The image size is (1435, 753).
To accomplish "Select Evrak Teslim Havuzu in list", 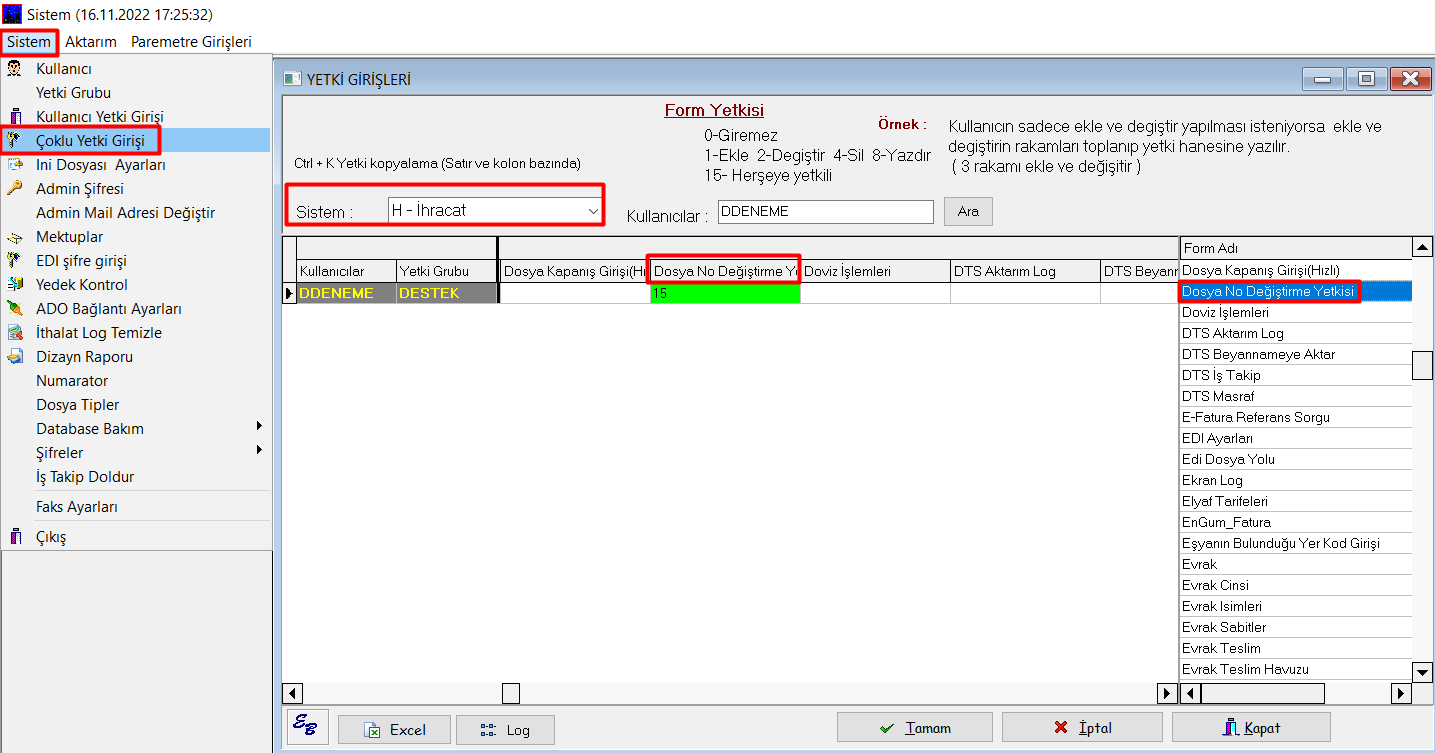I will (x=1296, y=669).
